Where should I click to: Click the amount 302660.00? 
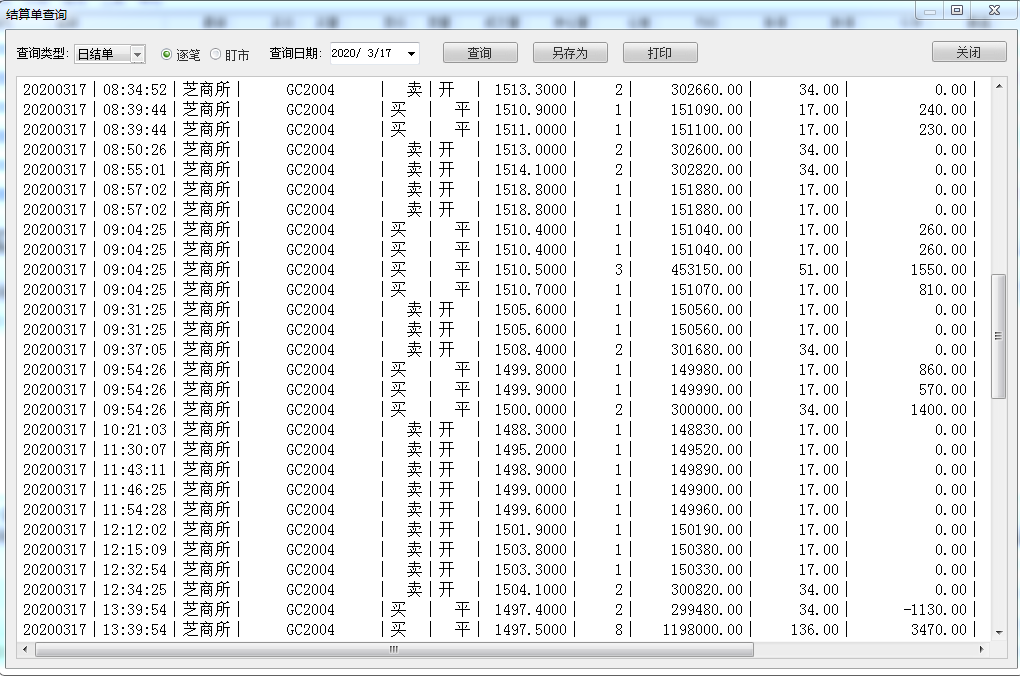pos(706,89)
